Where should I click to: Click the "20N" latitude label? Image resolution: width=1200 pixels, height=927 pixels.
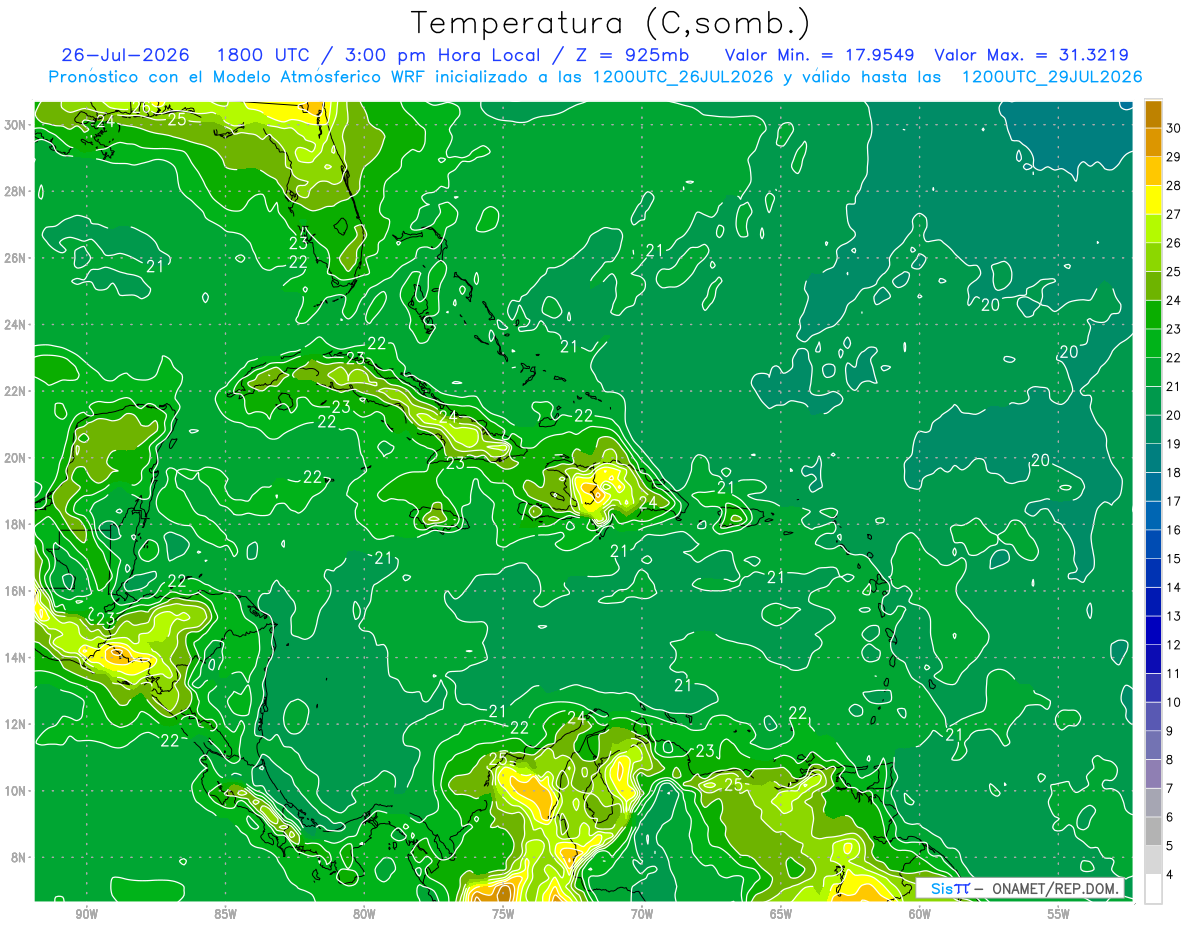click(17, 457)
